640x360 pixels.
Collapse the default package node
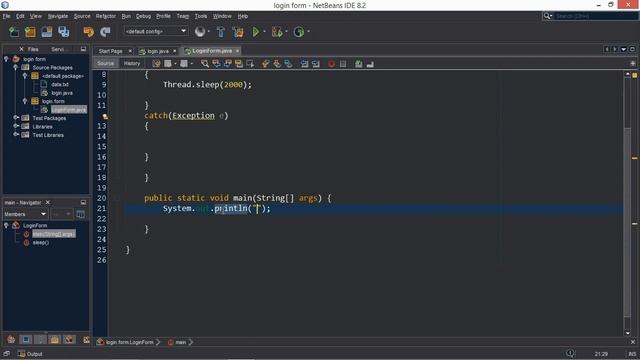click(25, 76)
